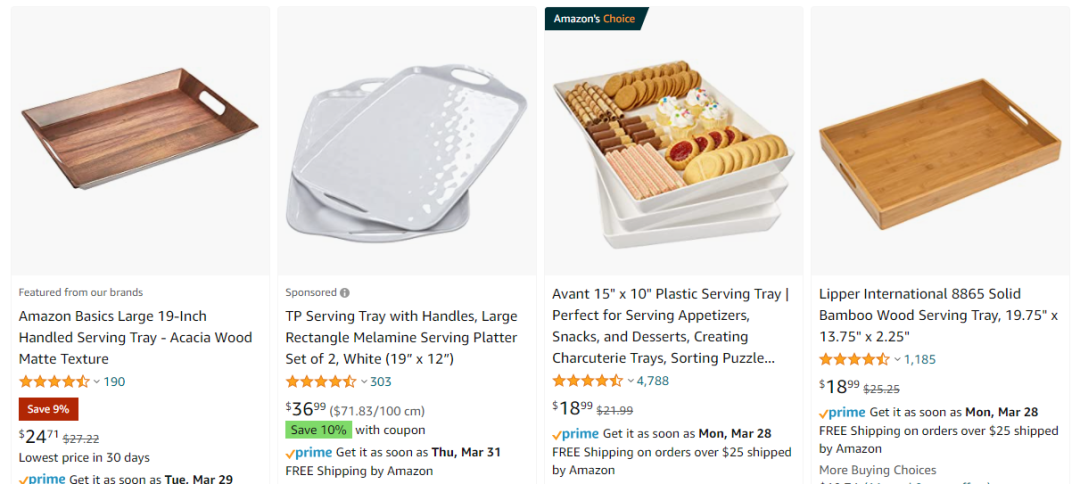This screenshot has height=484, width=1080.
Task: Click the Sponsored info icon
Action: (345, 293)
